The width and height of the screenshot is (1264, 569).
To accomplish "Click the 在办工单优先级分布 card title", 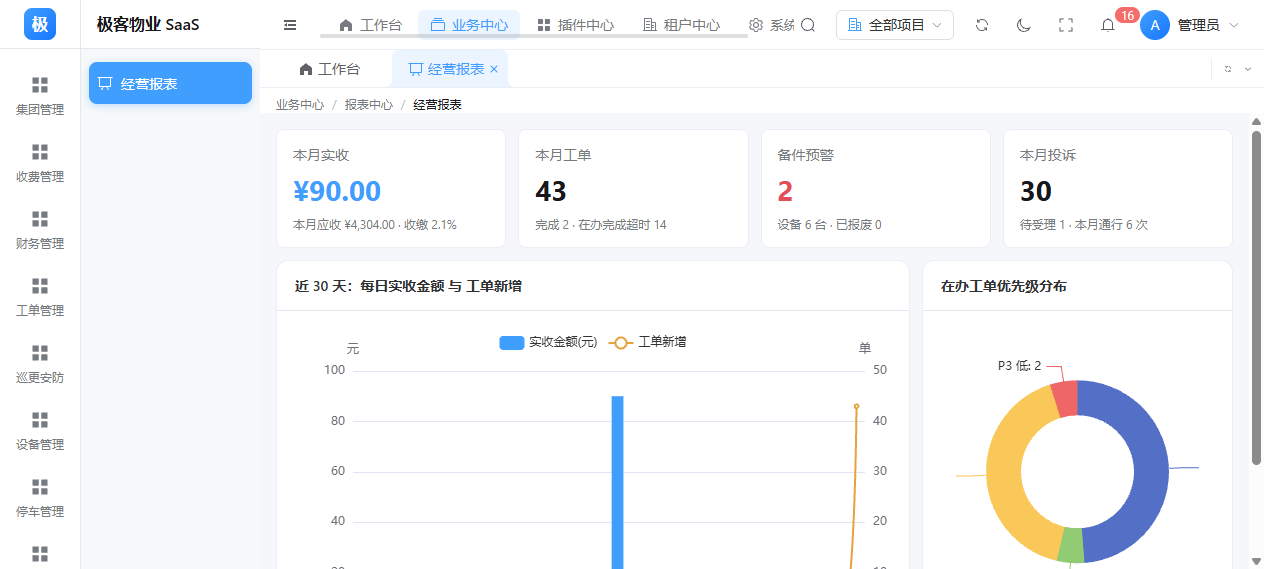I will 1003,286.
